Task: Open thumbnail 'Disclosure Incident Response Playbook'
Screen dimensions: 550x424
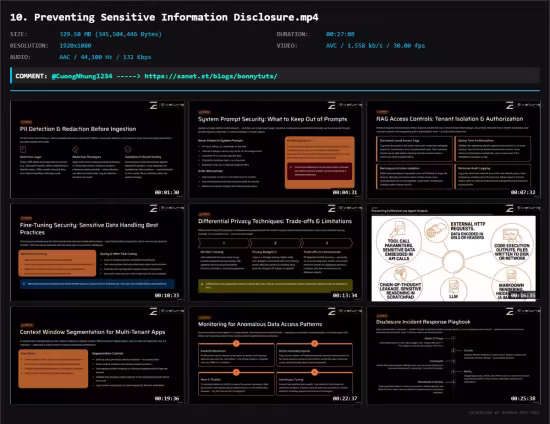Action: (x=454, y=355)
